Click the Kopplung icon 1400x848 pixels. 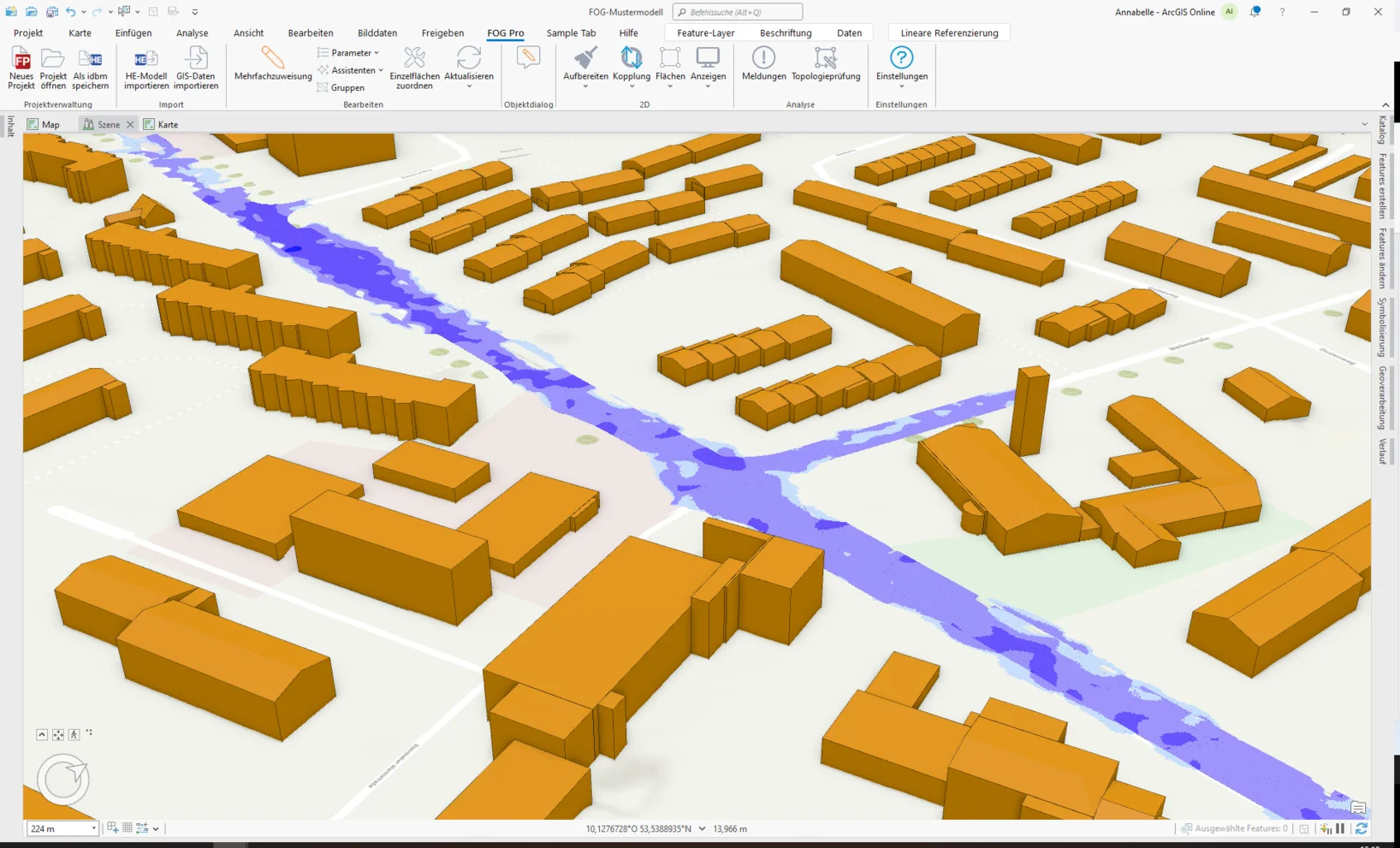[632, 57]
